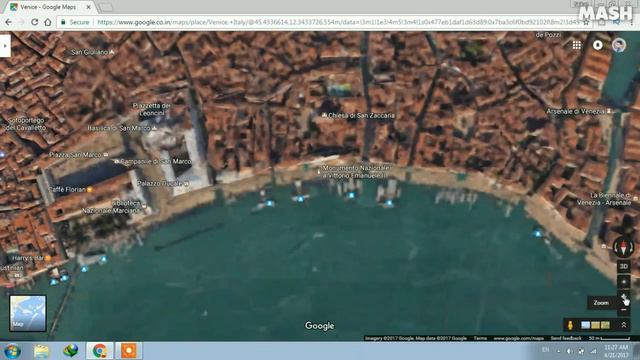This screenshot has width=640, height=360.
Task: Close the Venice - Google Maps tab
Action: pos(89,7)
